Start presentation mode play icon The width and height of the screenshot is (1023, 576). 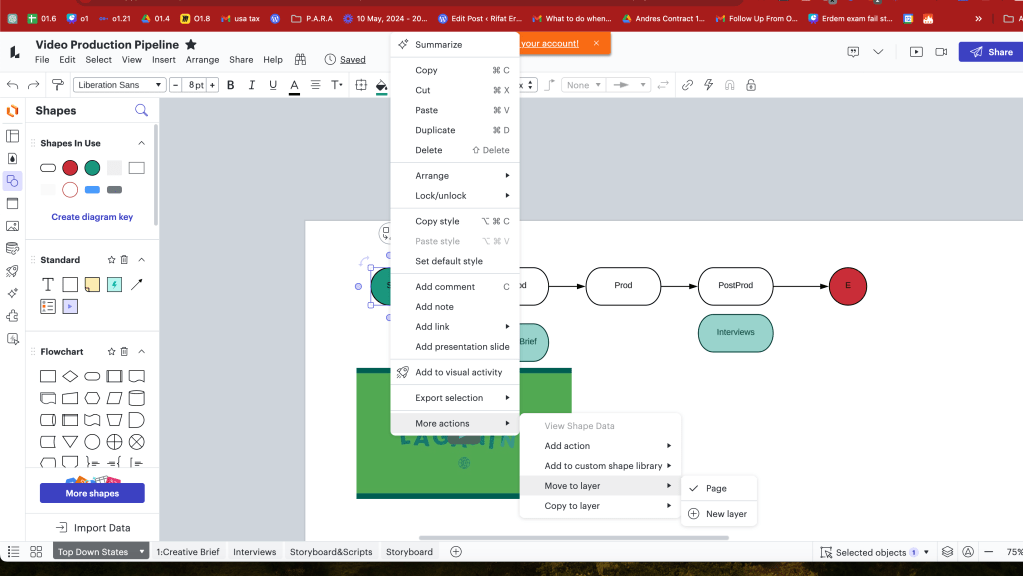[916, 52]
